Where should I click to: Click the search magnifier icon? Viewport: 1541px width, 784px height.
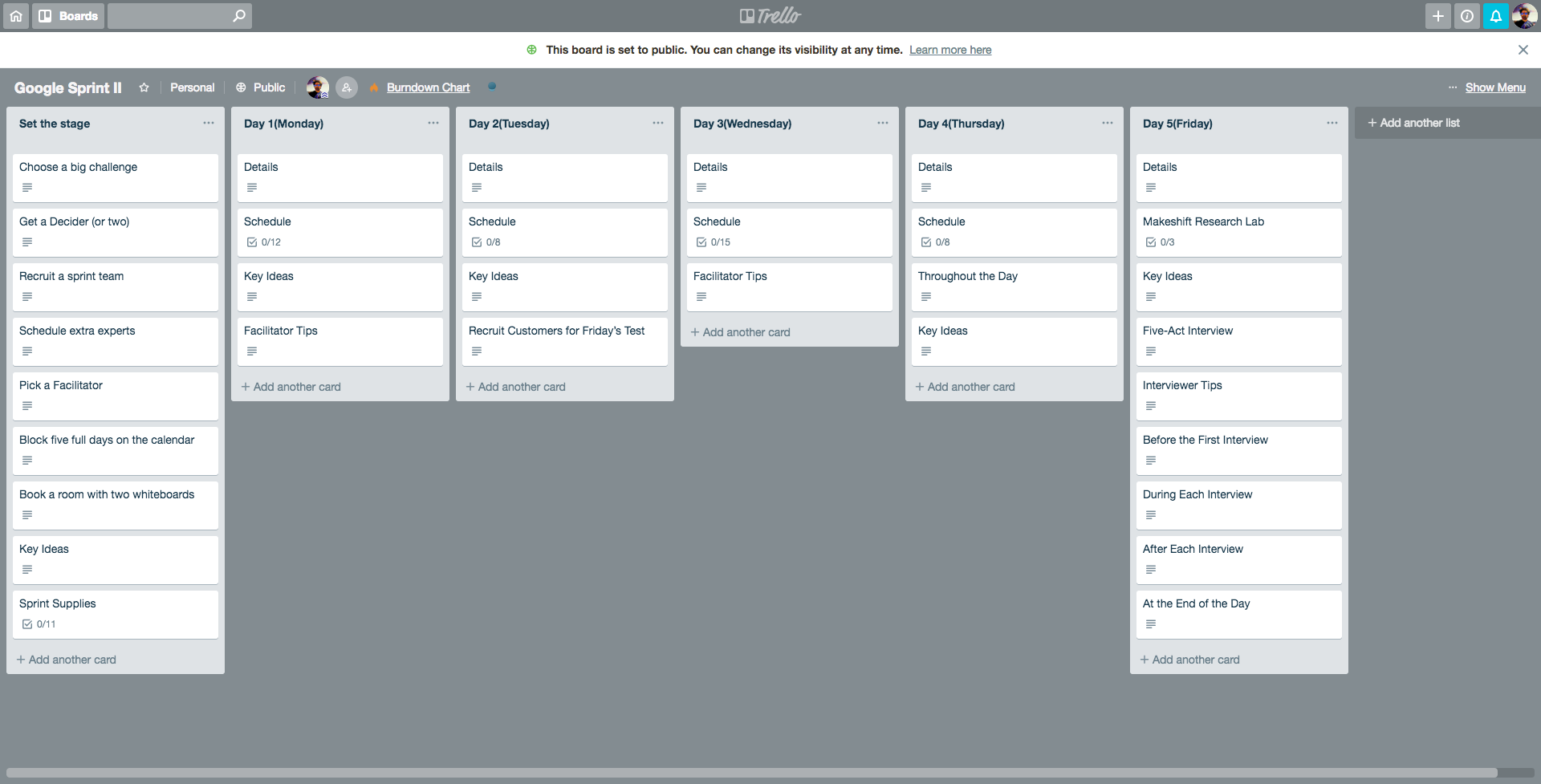(x=238, y=16)
